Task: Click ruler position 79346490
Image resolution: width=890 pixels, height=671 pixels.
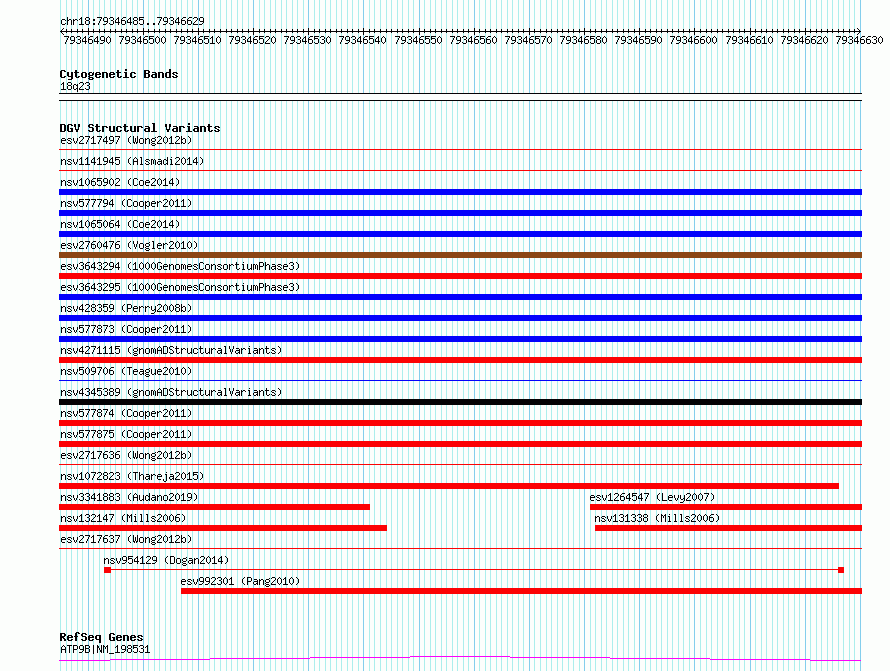Action: click(87, 40)
